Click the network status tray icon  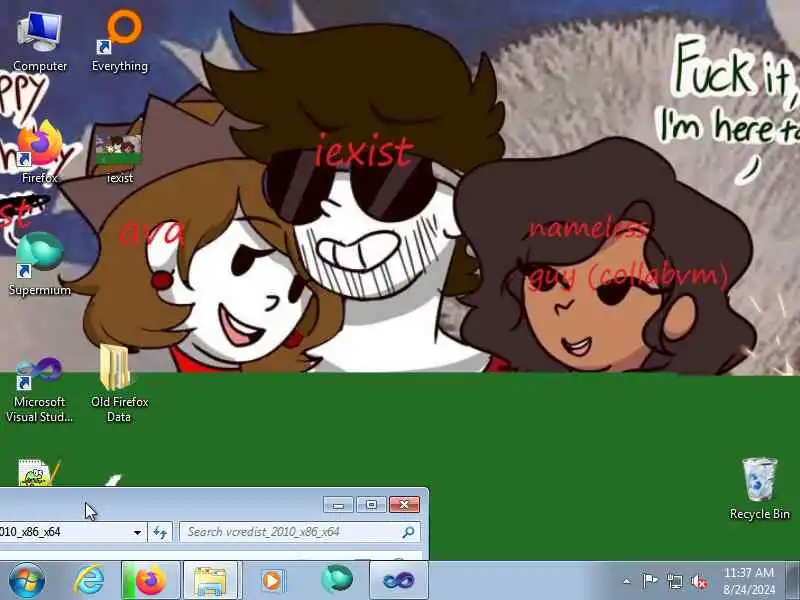tap(674, 581)
